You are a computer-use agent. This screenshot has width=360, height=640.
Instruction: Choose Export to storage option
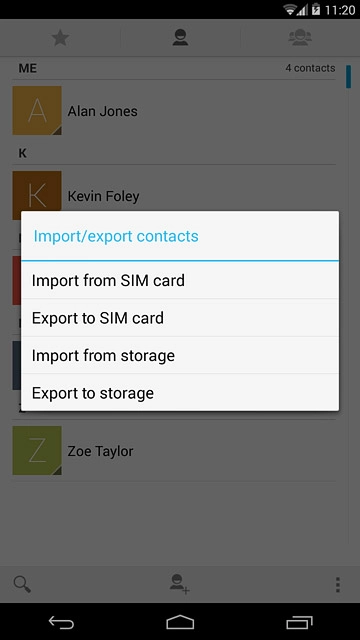pyautogui.click(x=180, y=393)
